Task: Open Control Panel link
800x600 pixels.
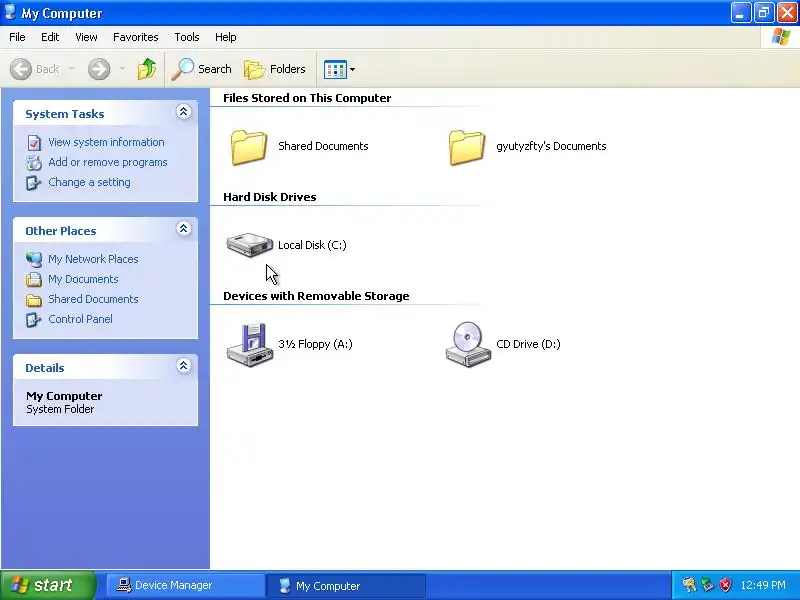Action: [81, 319]
